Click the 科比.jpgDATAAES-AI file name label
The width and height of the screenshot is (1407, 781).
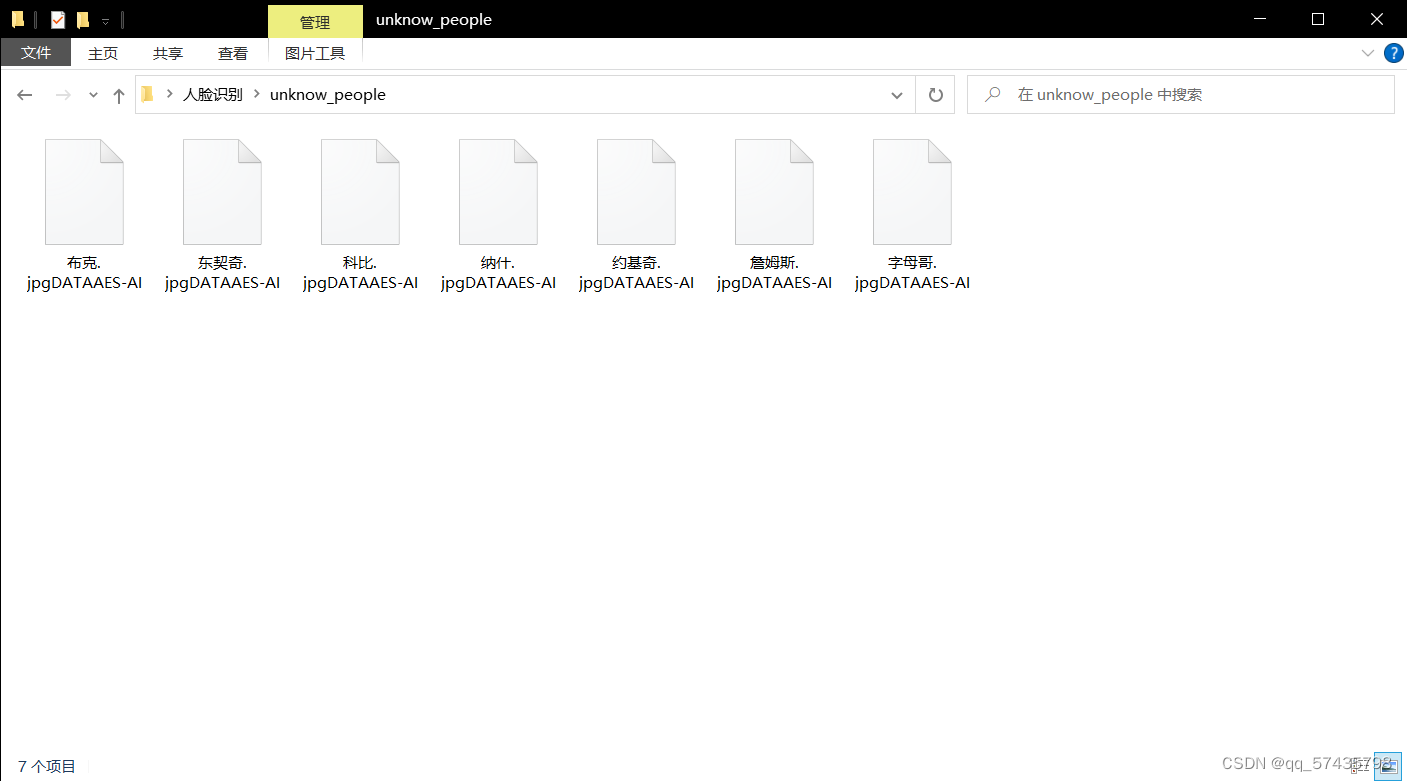(x=360, y=273)
